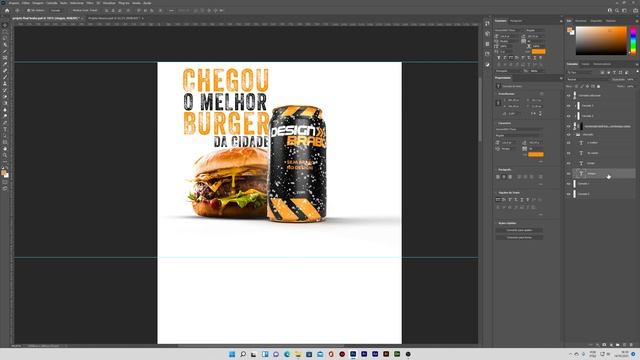The height and width of the screenshot is (360, 640).
Task: Select the Eyedropper tool
Action: pyautogui.click(x=5, y=64)
